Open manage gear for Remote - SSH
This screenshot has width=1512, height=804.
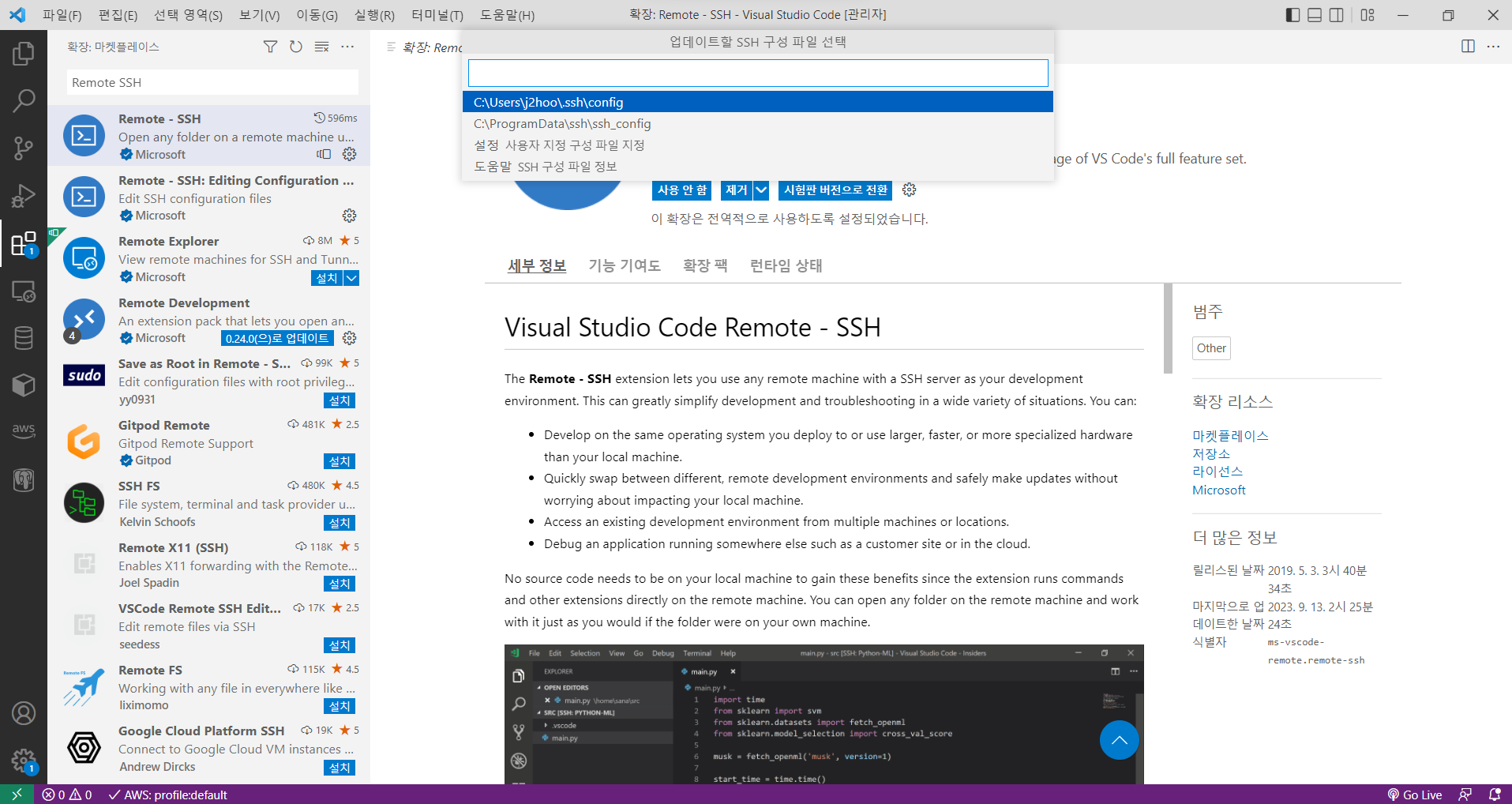pos(350,154)
